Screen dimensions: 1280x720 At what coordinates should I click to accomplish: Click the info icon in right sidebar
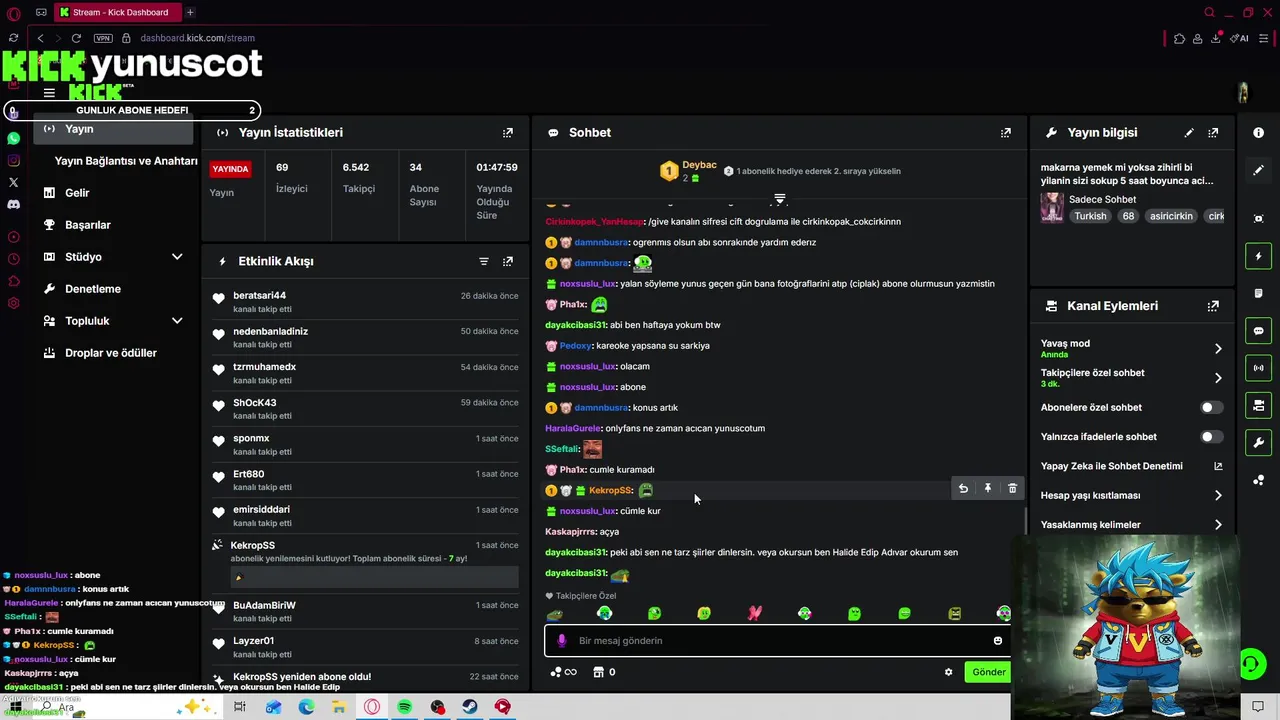pos(1258,133)
